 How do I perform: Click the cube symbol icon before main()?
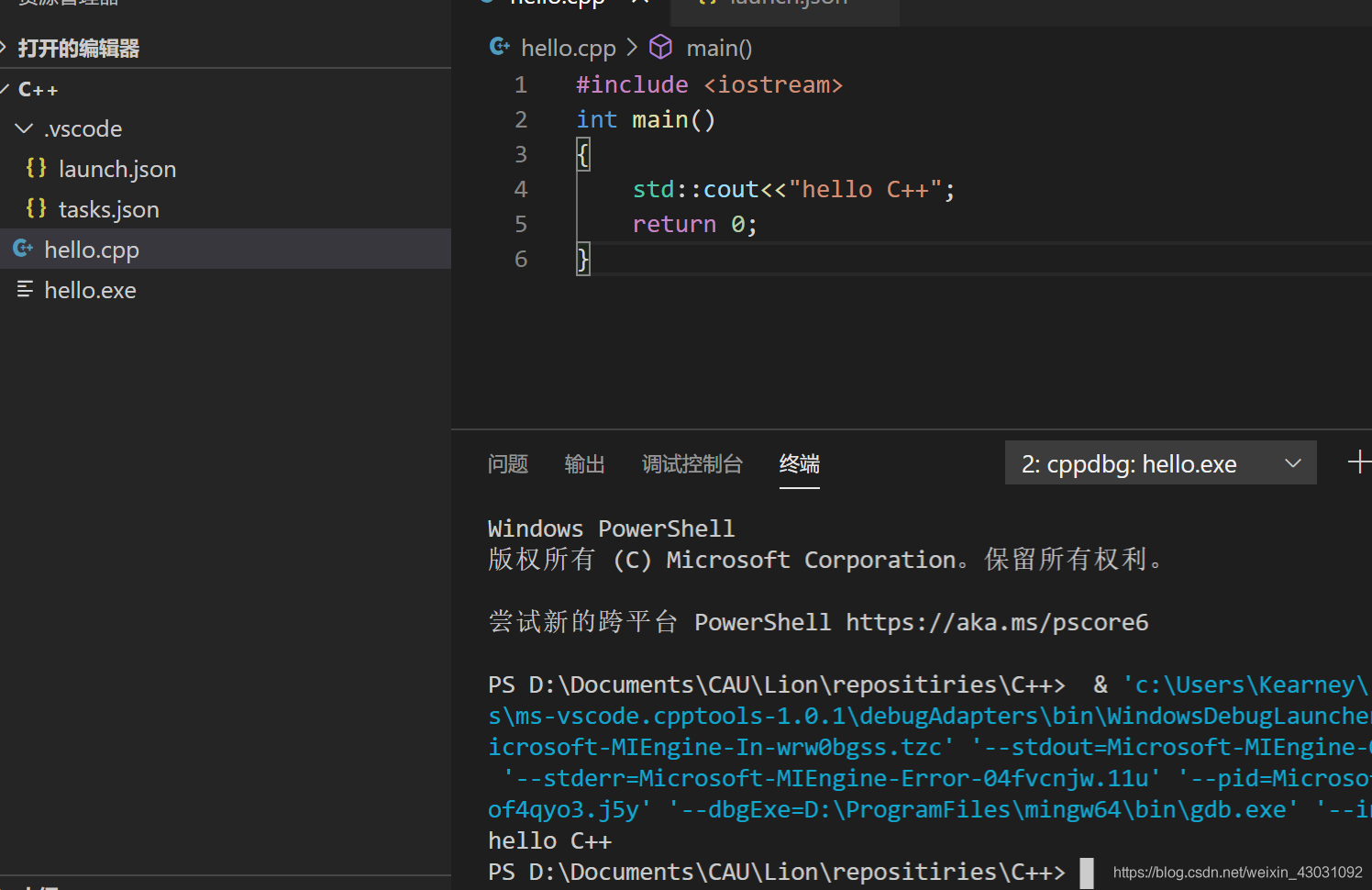(x=660, y=47)
